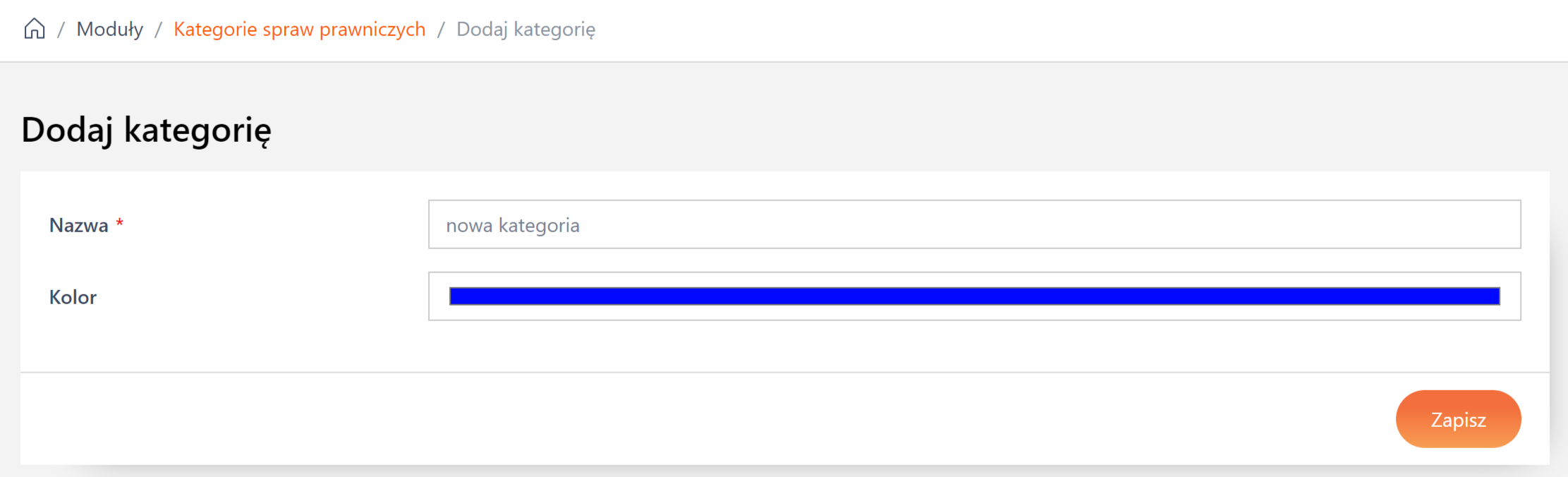This screenshot has width=1568, height=477.
Task: Open the Moduły breadcrumb item
Action: (109, 30)
